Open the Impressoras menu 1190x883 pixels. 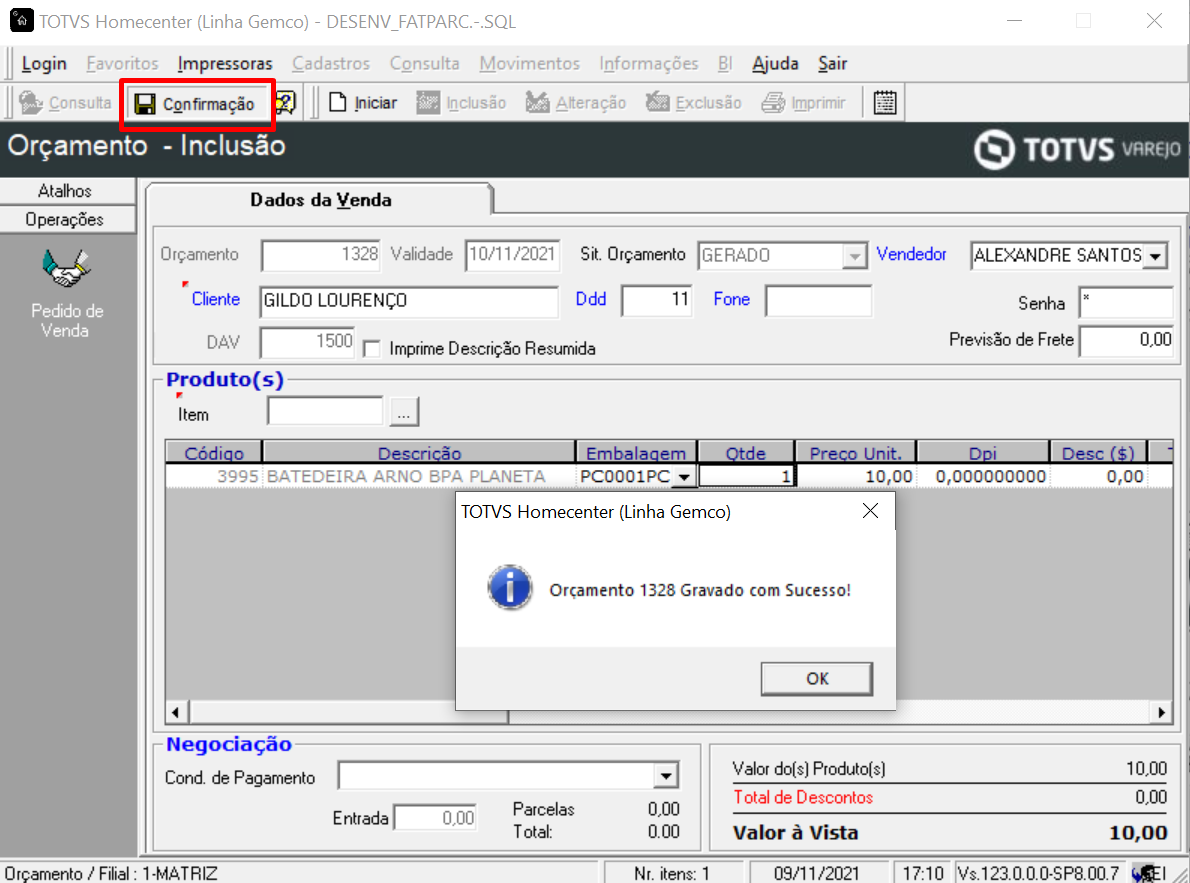pos(225,64)
